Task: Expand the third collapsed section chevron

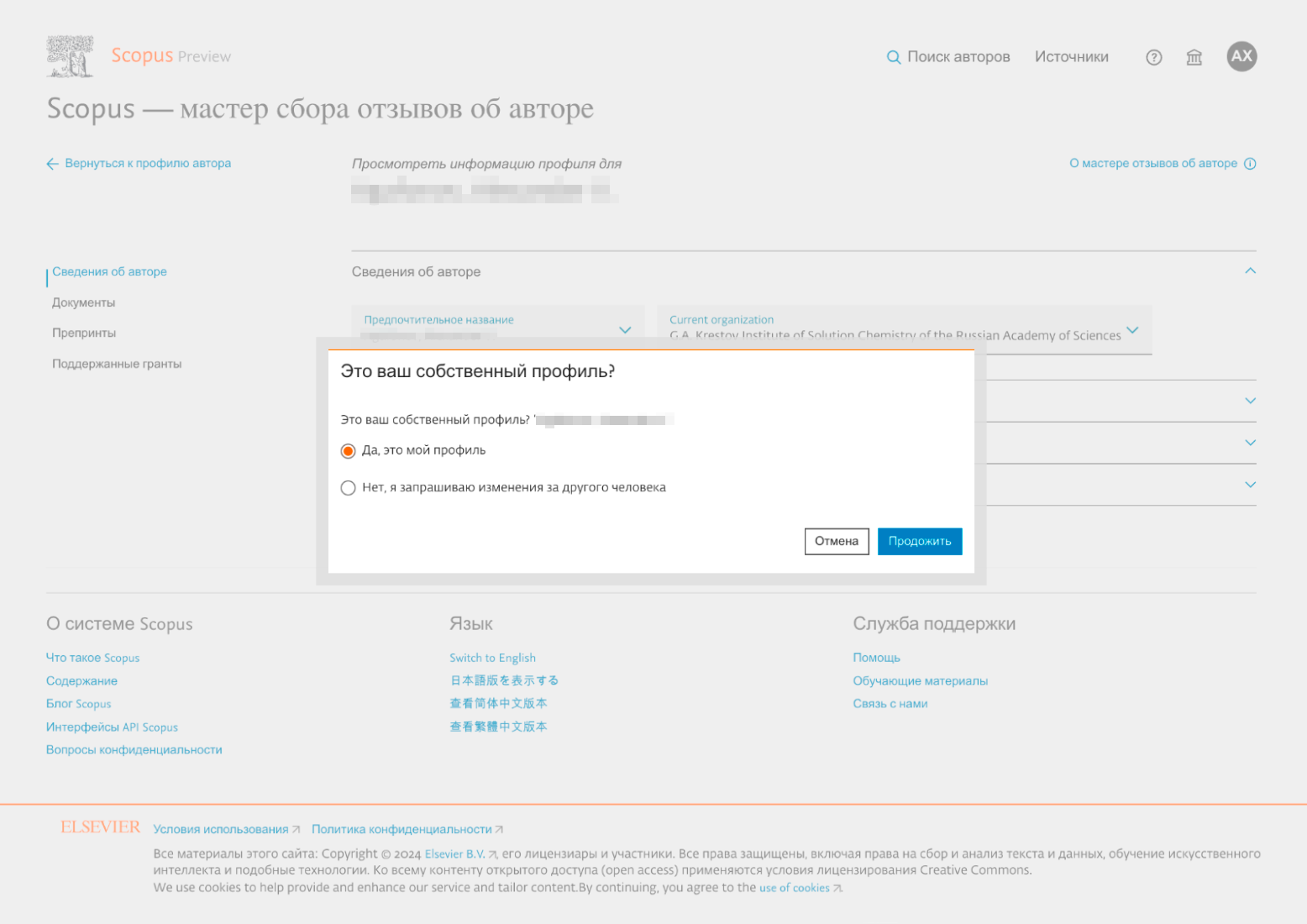Action: (1250, 443)
